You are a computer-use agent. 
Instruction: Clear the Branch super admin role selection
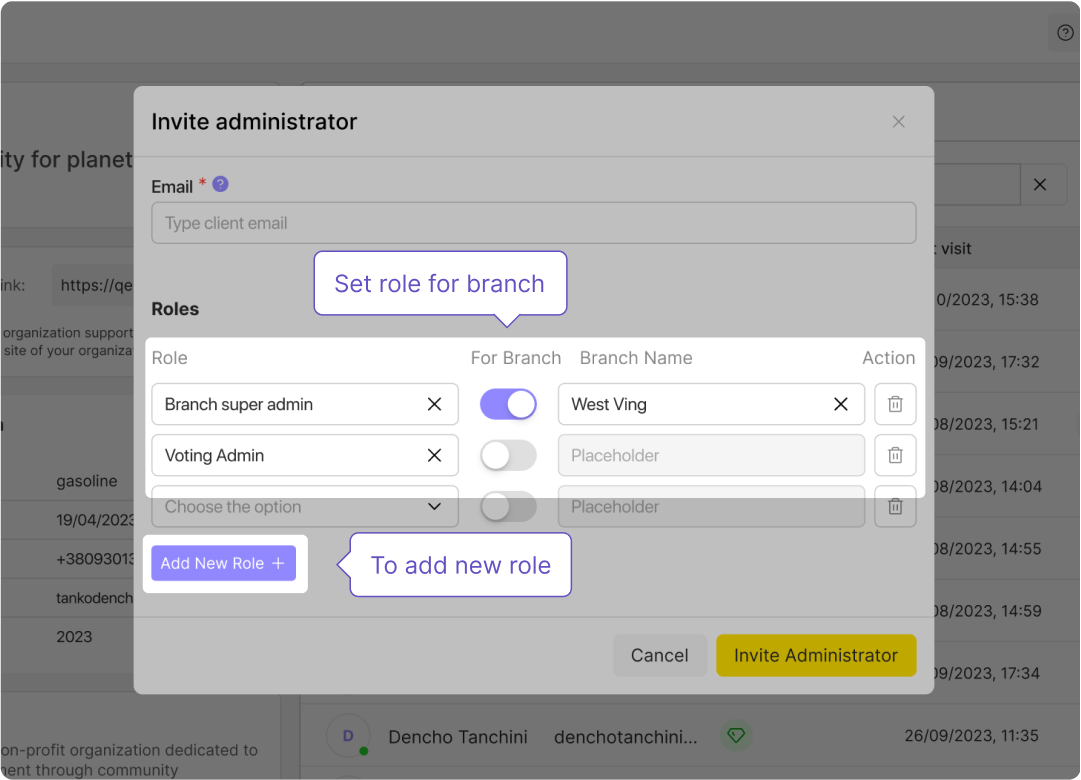click(x=434, y=404)
